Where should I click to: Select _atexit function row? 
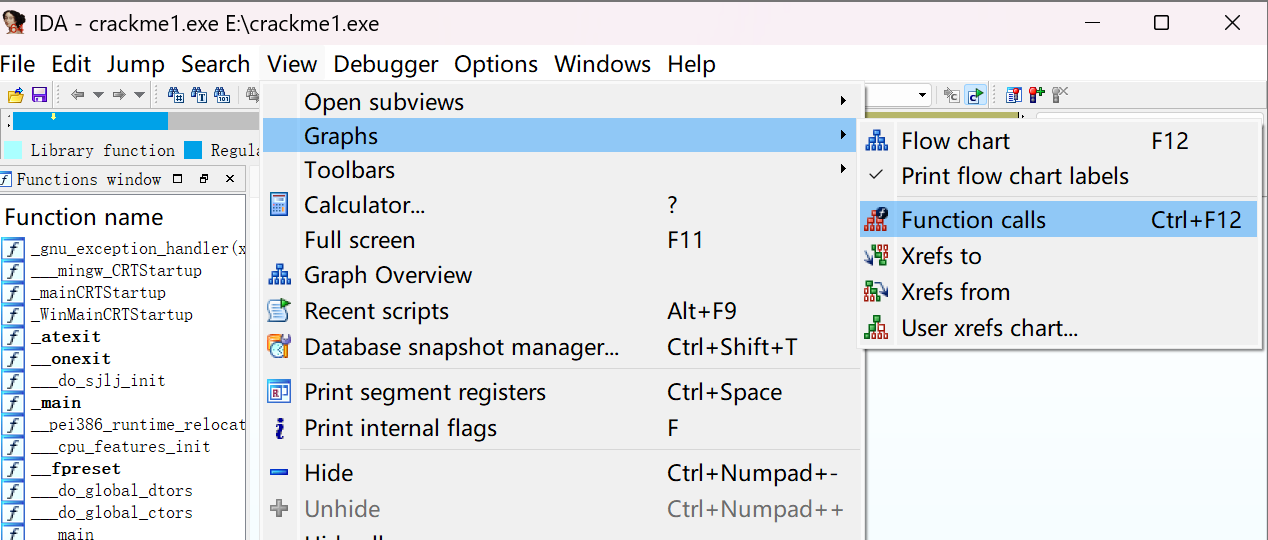pyautogui.click(x=123, y=336)
